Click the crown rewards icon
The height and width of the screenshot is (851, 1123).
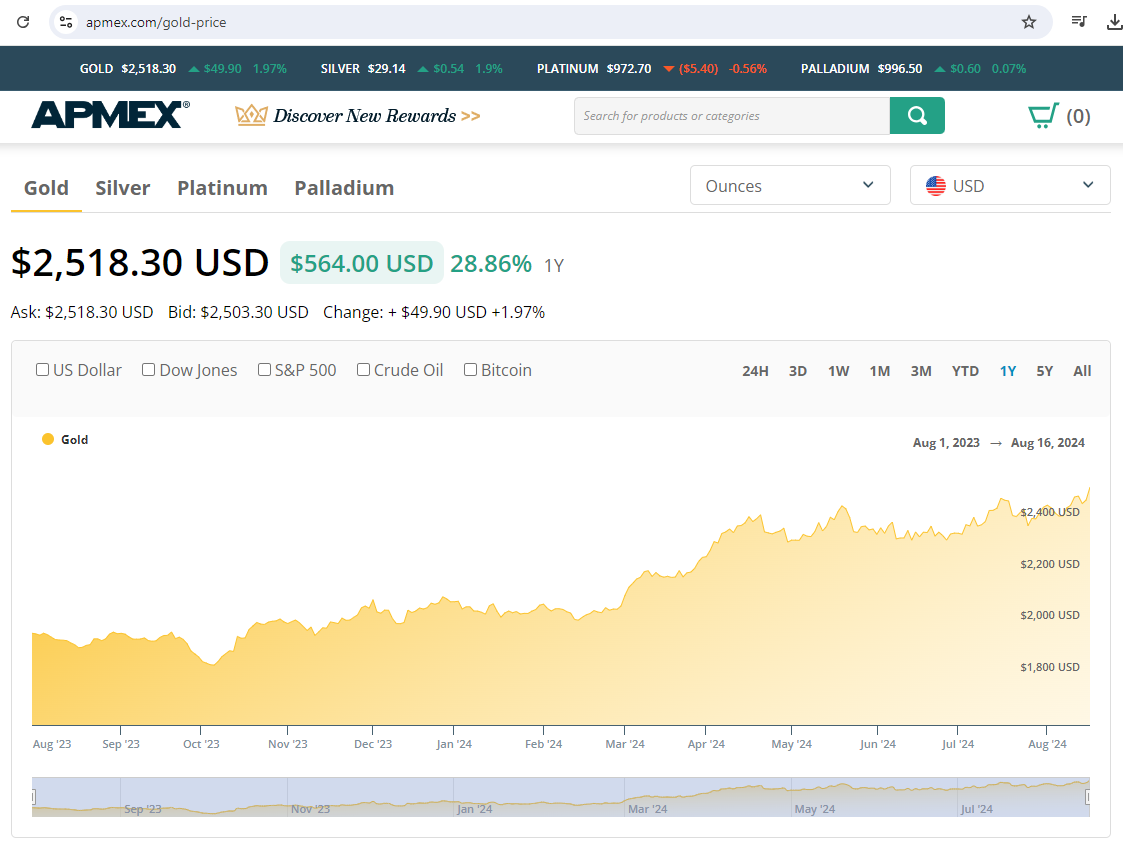click(x=251, y=115)
